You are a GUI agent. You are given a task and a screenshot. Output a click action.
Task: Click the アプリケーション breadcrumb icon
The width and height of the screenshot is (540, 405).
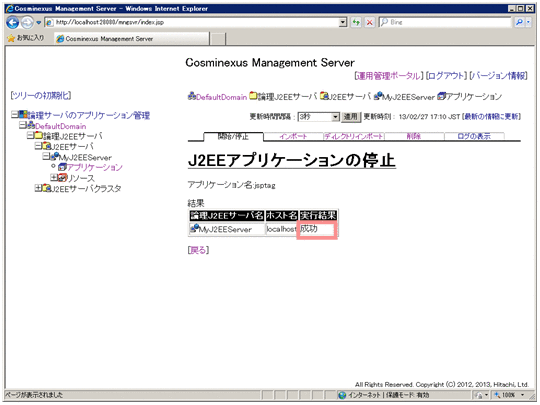441,96
